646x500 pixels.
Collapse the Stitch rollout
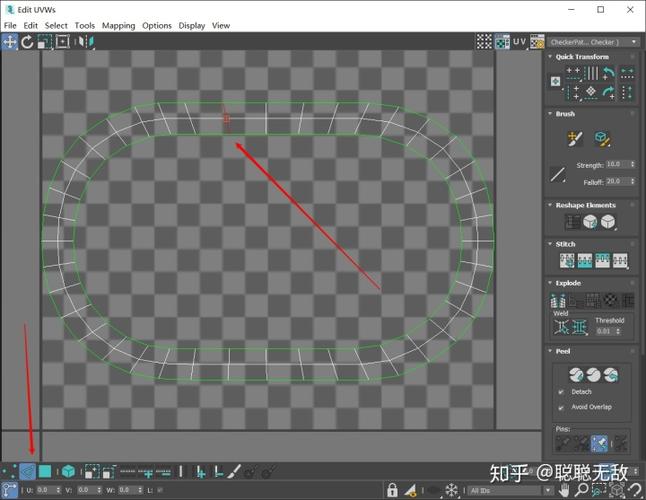(550, 244)
